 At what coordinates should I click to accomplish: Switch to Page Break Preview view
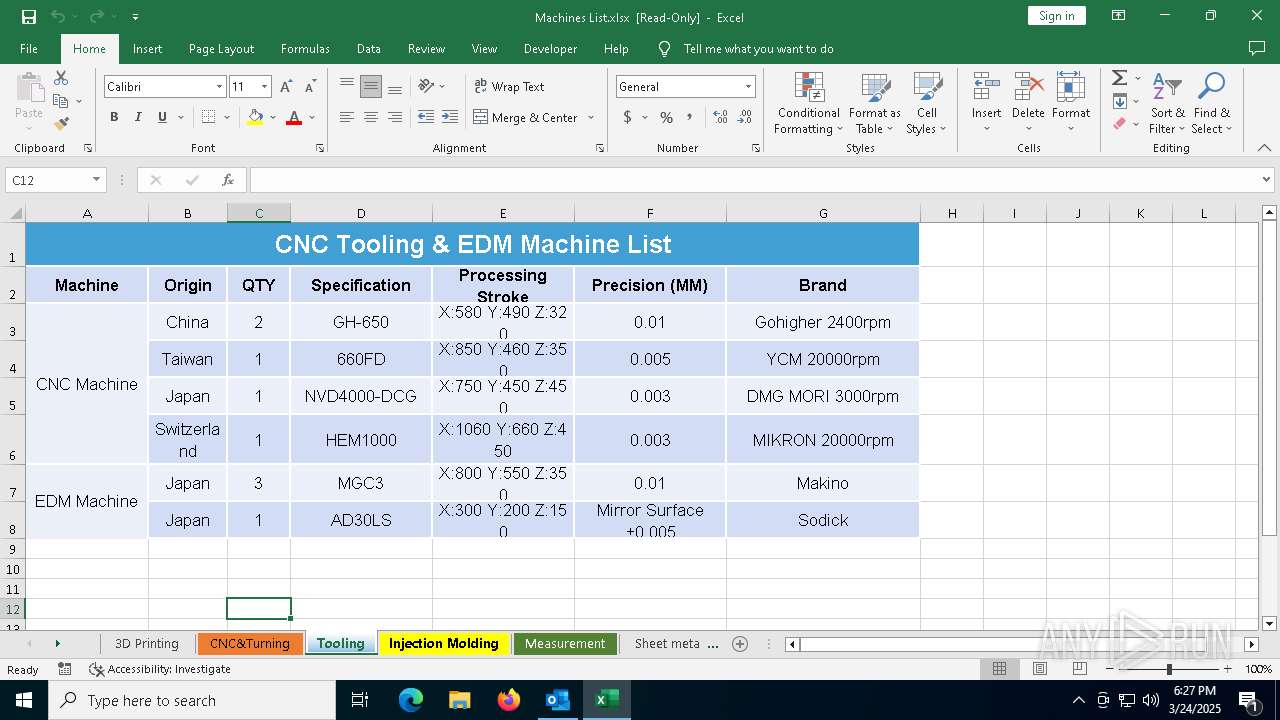1080,669
